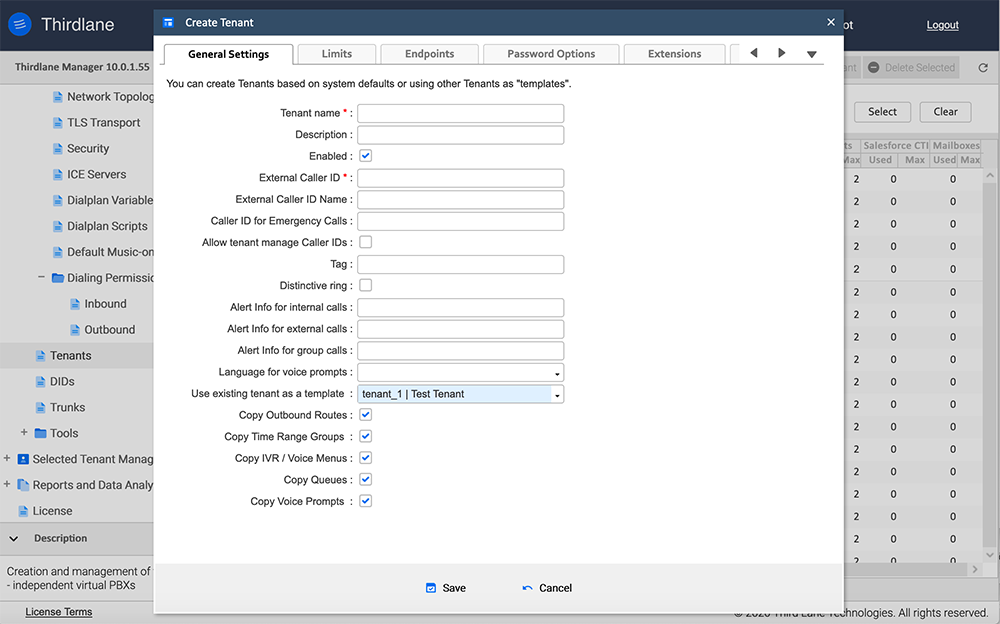Image resolution: width=1000 pixels, height=624 pixels.
Task: Click the ICE Servers page icon
Action: tap(58, 174)
